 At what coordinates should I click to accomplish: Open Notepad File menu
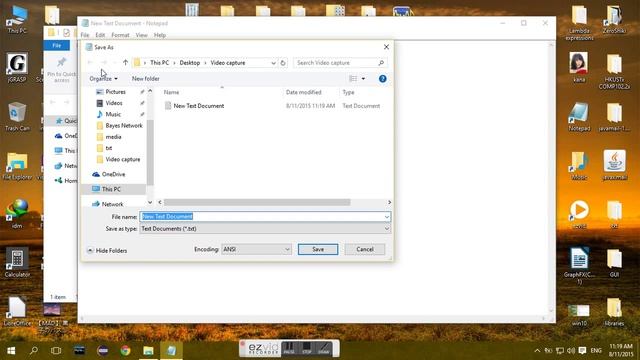point(84,35)
